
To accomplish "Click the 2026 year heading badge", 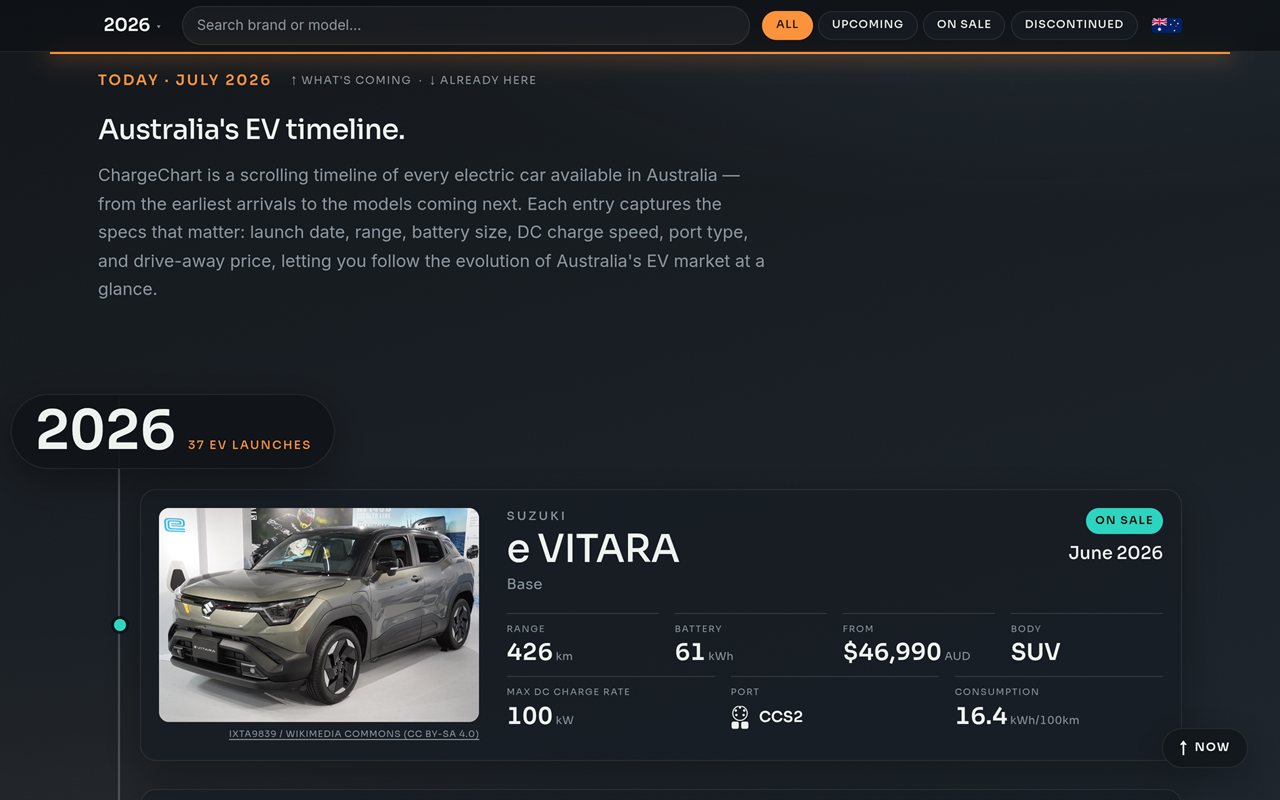I will click(172, 431).
